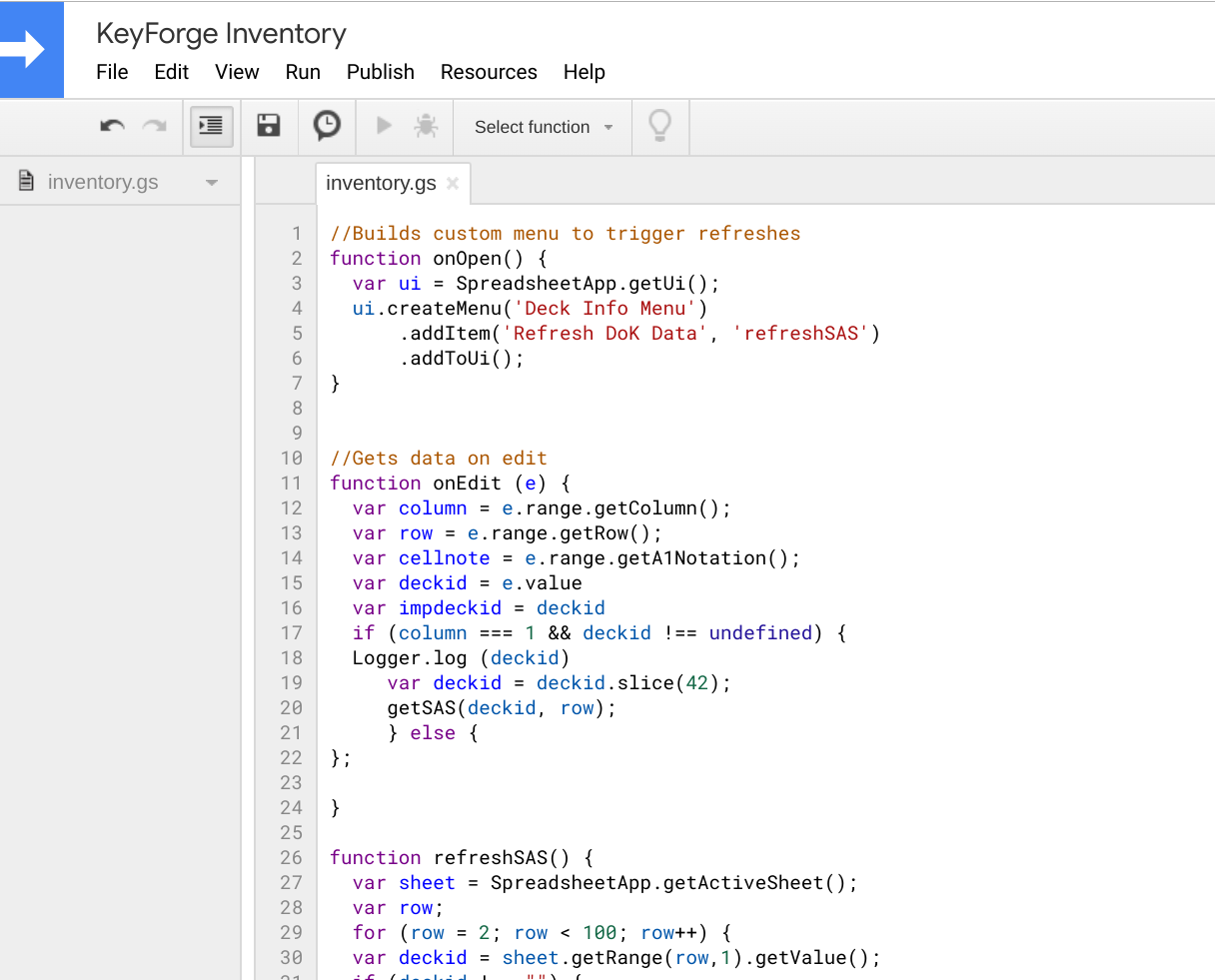This screenshot has height=980, width=1215.
Task: Toggle the indent formatting button
Action: 211,126
